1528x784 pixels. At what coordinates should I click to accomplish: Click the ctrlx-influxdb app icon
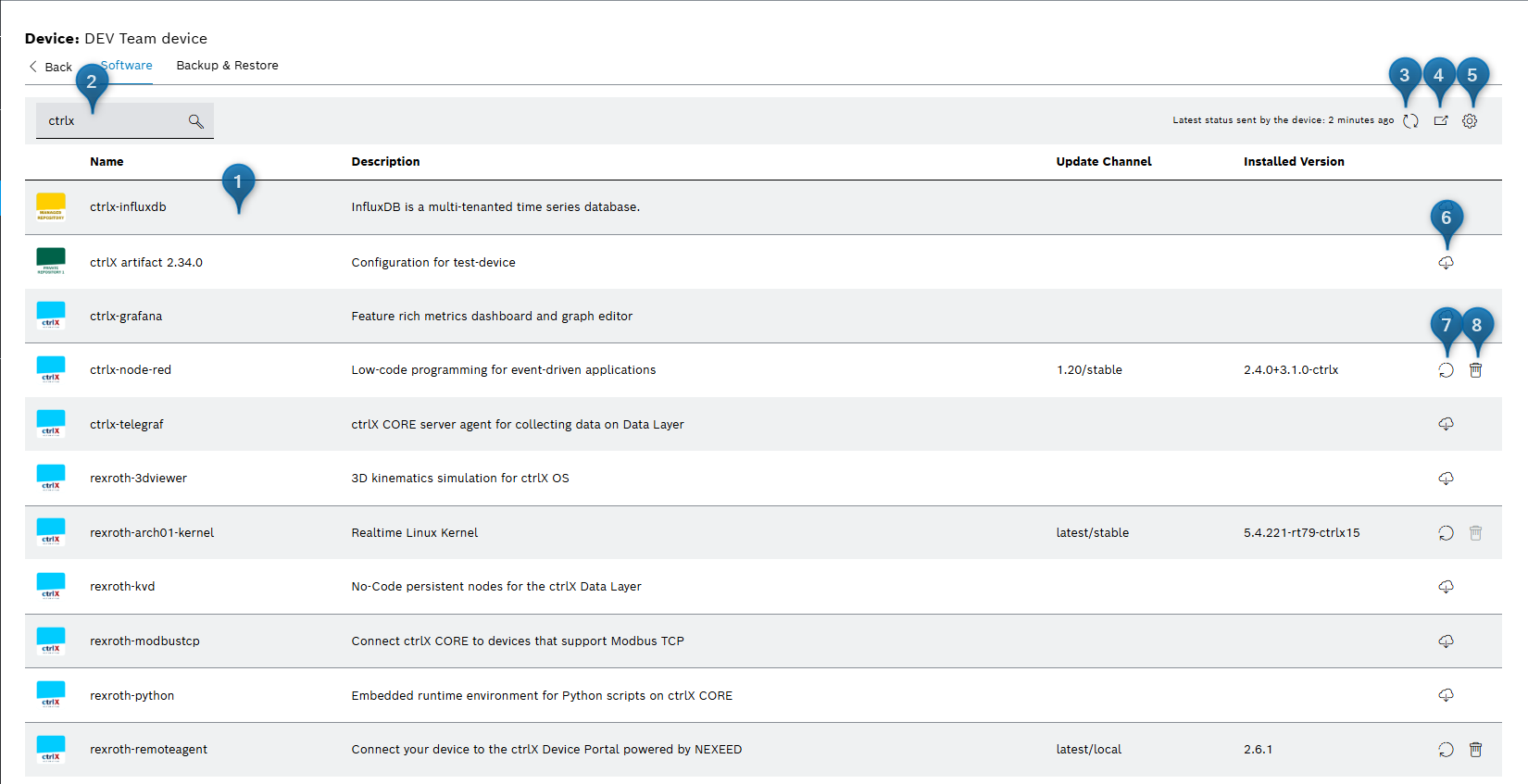click(x=51, y=206)
